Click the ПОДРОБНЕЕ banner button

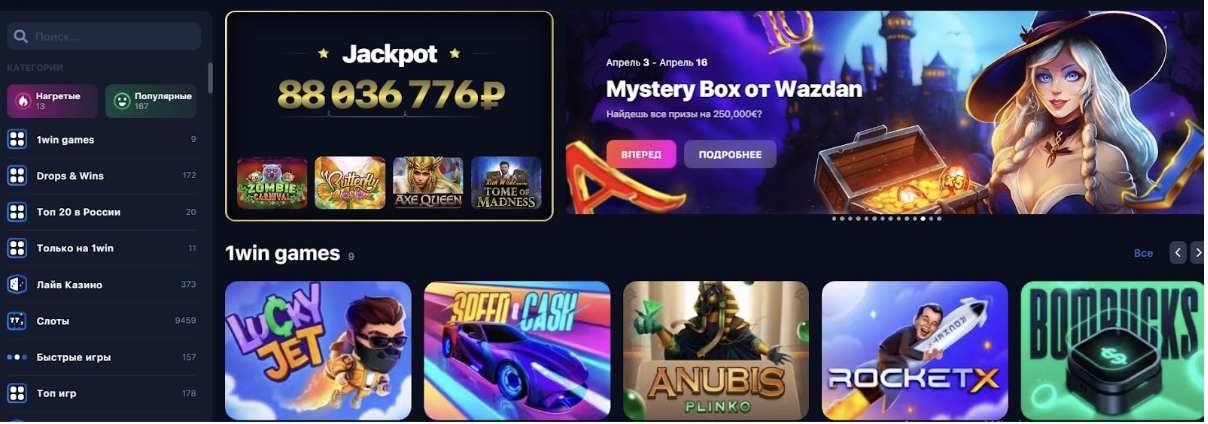point(730,154)
